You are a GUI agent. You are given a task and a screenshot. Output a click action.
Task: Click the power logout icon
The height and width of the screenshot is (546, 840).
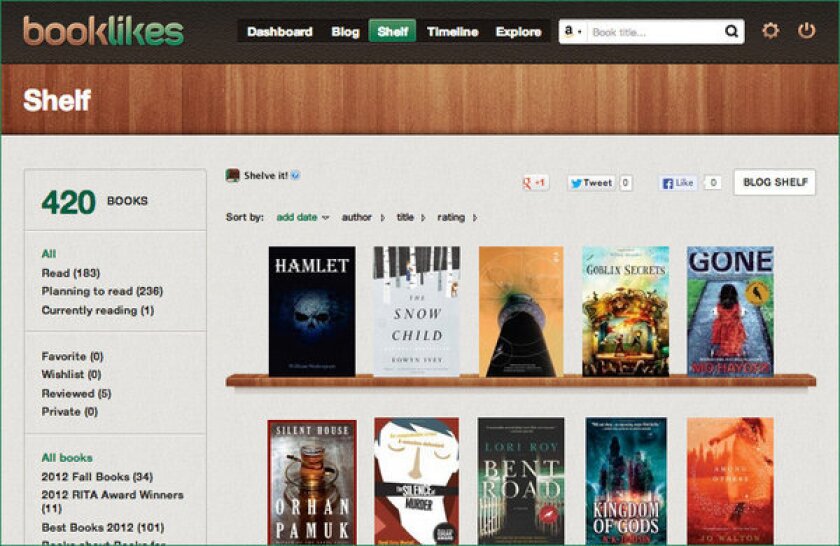coord(806,31)
